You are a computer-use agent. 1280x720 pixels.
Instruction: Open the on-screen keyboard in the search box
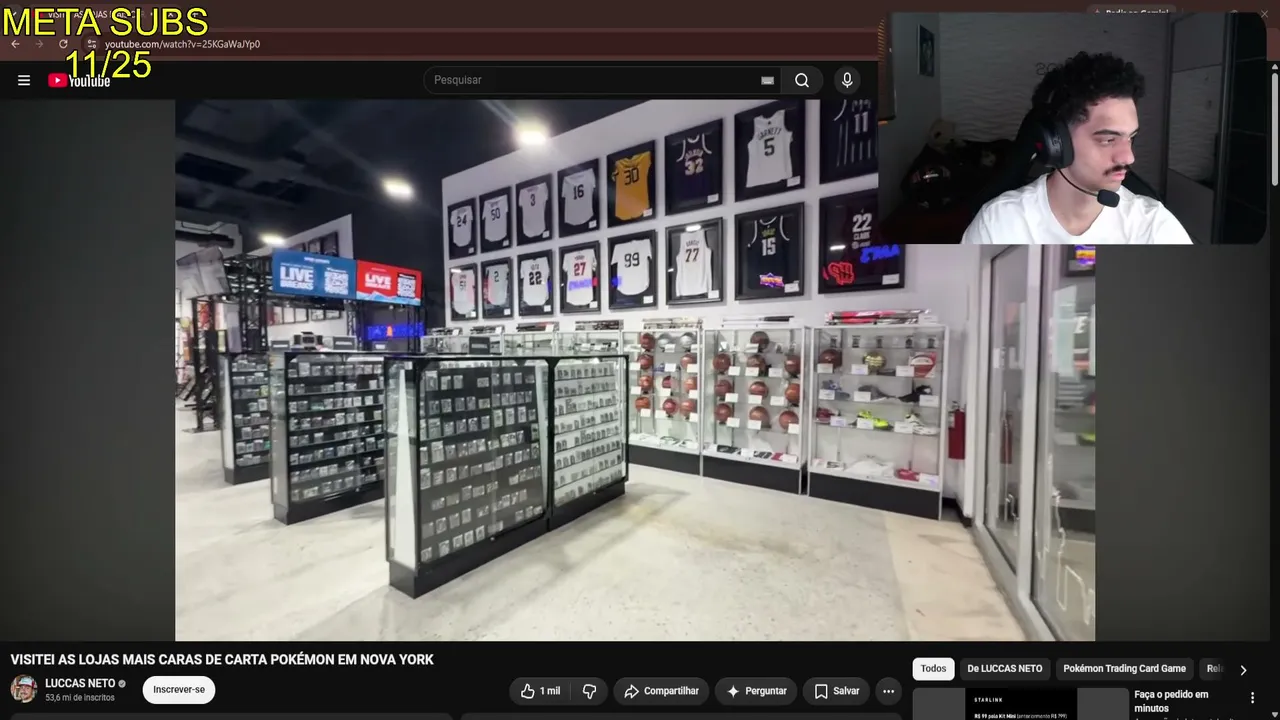767,80
